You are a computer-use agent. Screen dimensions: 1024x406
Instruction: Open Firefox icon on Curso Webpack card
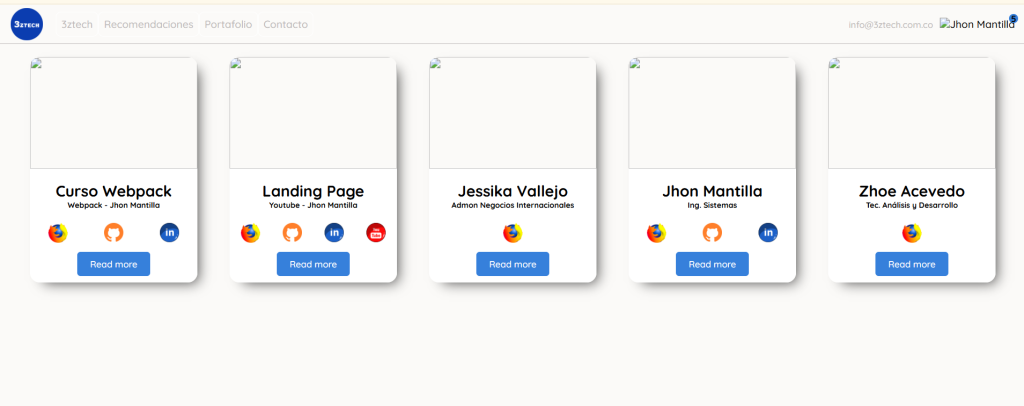(x=58, y=233)
